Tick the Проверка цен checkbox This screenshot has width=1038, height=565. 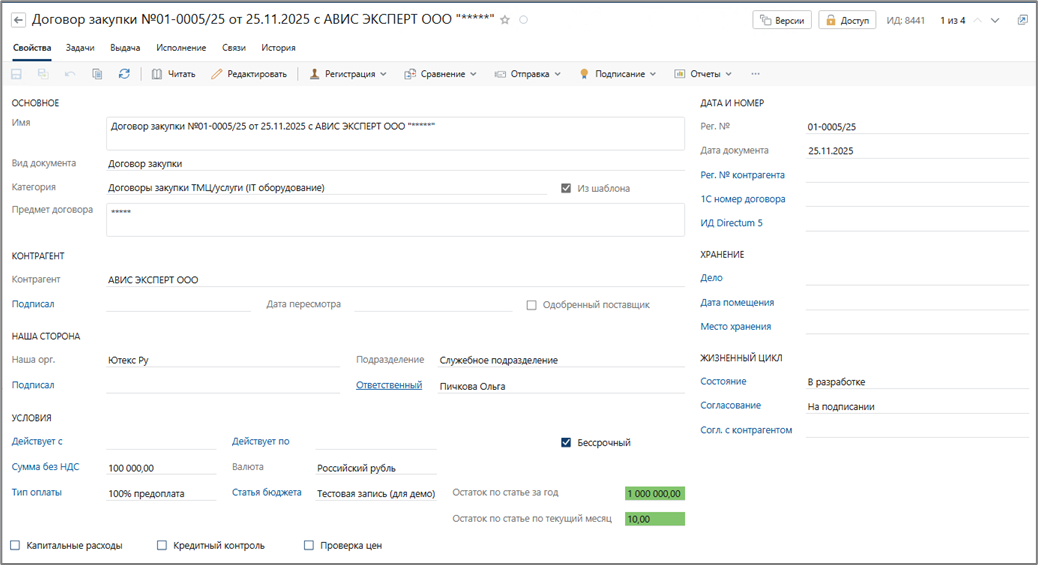(309, 546)
